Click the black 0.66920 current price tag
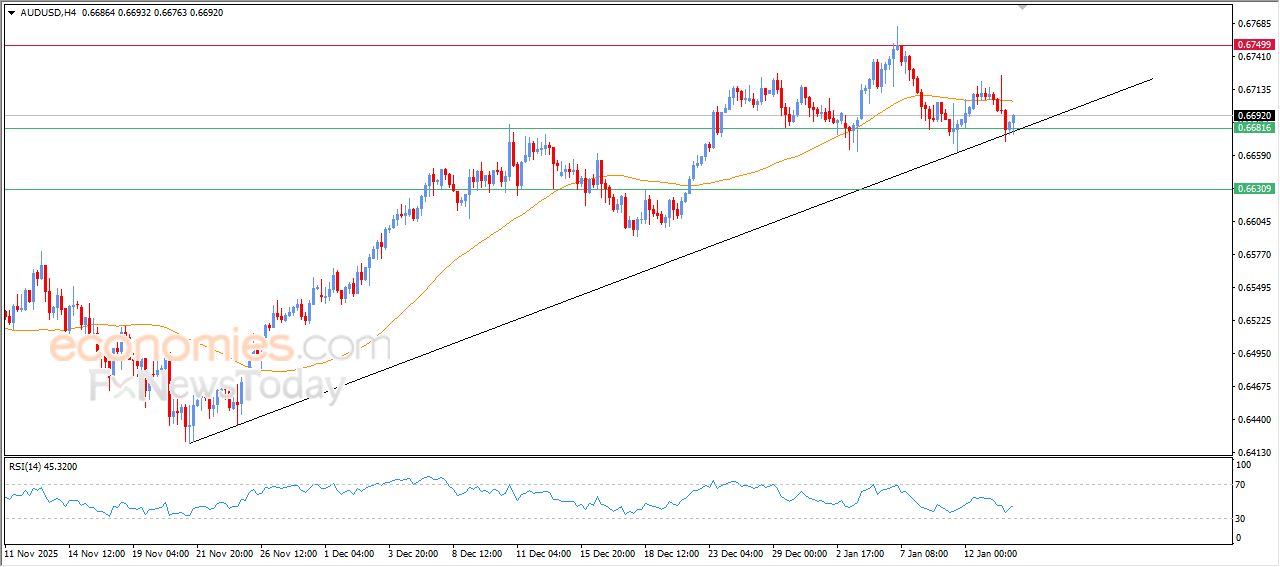Screen dimensions: 1280x567 coord(1254,116)
